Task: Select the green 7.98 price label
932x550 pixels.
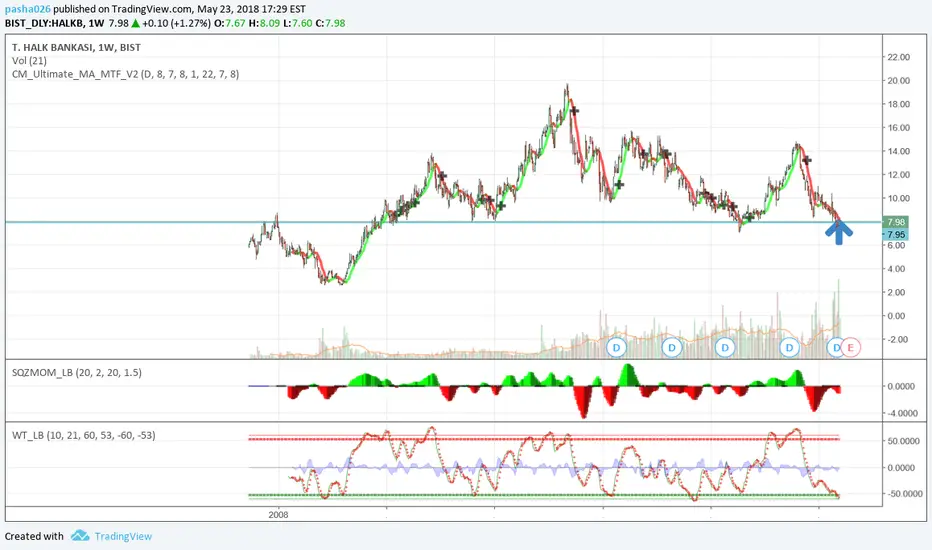Action: pyautogui.click(x=896, y=222)
